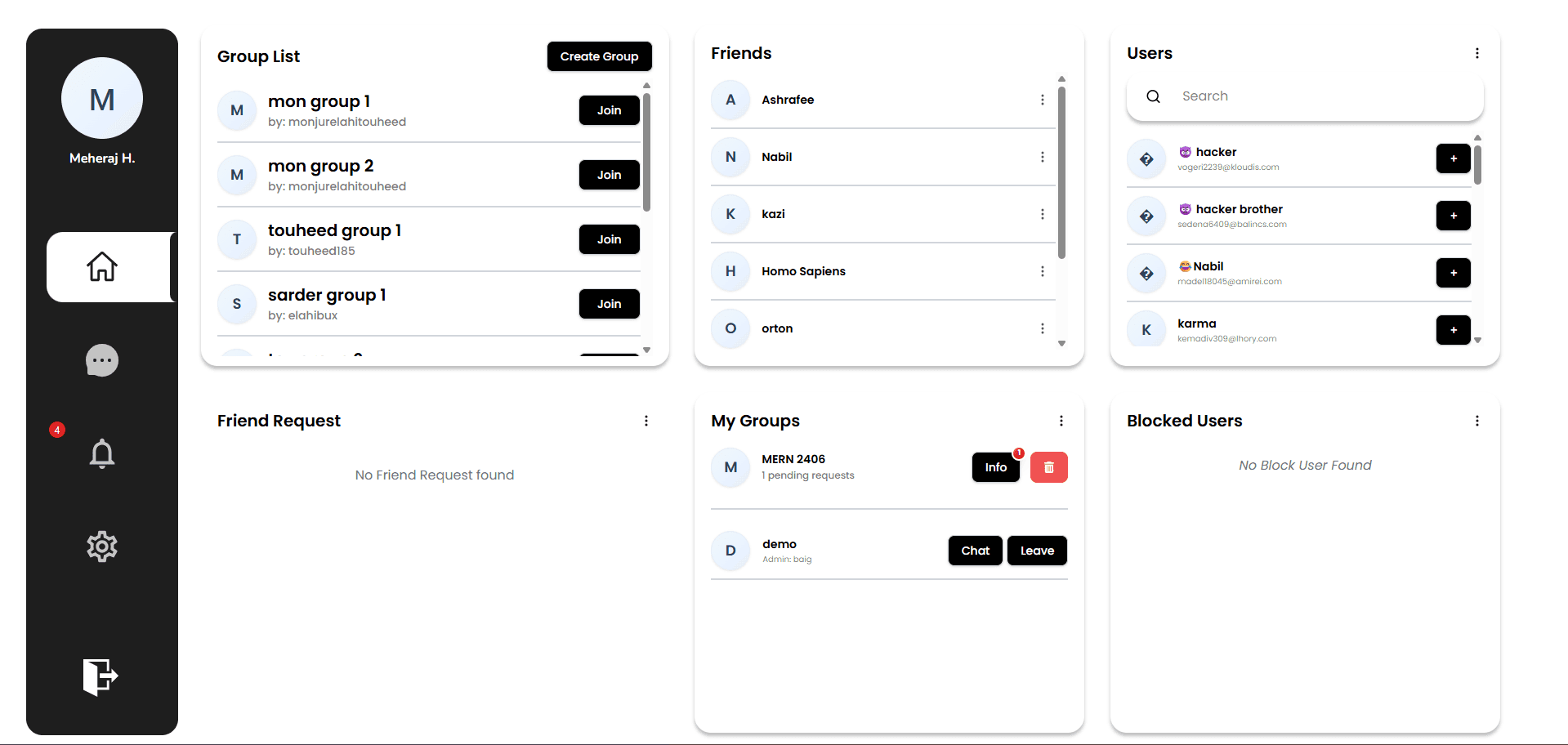
Task: Open the options menu next to kazi
Action: tap(1043, 214)
